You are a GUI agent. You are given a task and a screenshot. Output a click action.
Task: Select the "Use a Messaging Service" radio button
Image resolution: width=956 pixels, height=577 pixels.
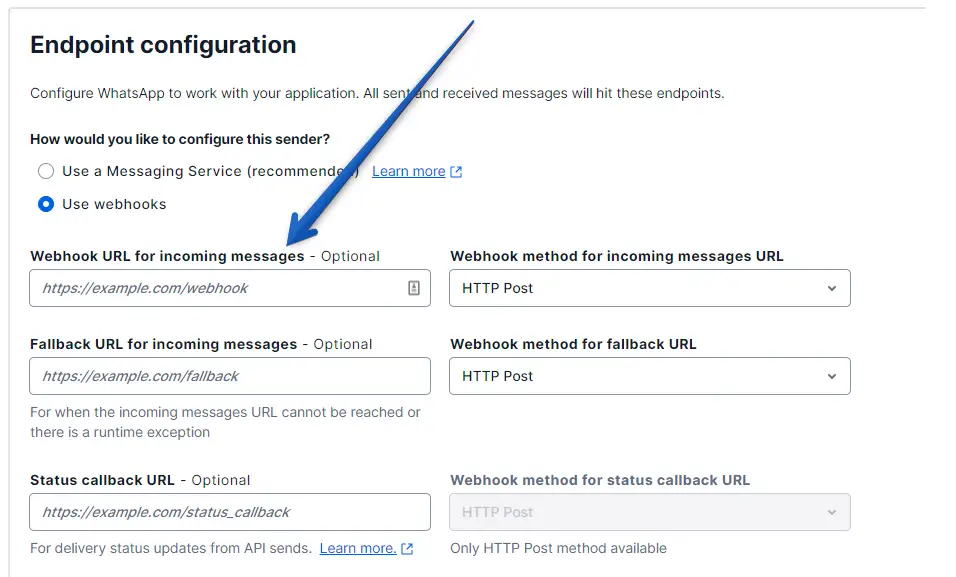[46, 171]
